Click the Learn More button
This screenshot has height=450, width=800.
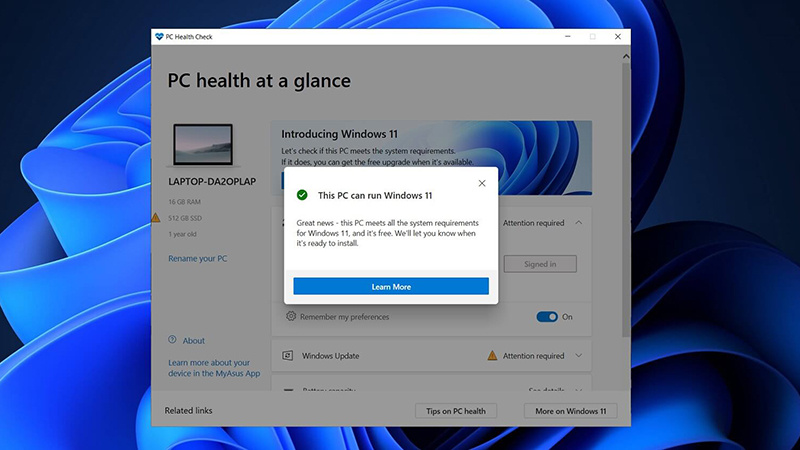[391, 286]
